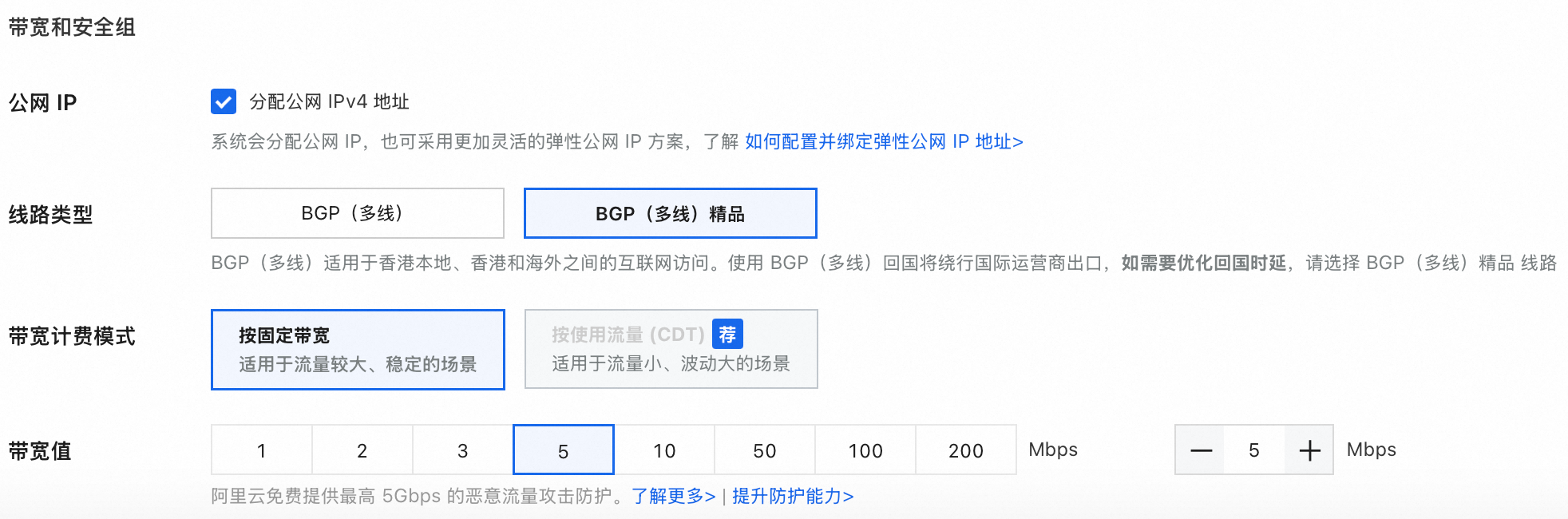Click the bandwidth value input field
The width and height of the screenshot is (1568, 519).
click(x=1253, y=450)
